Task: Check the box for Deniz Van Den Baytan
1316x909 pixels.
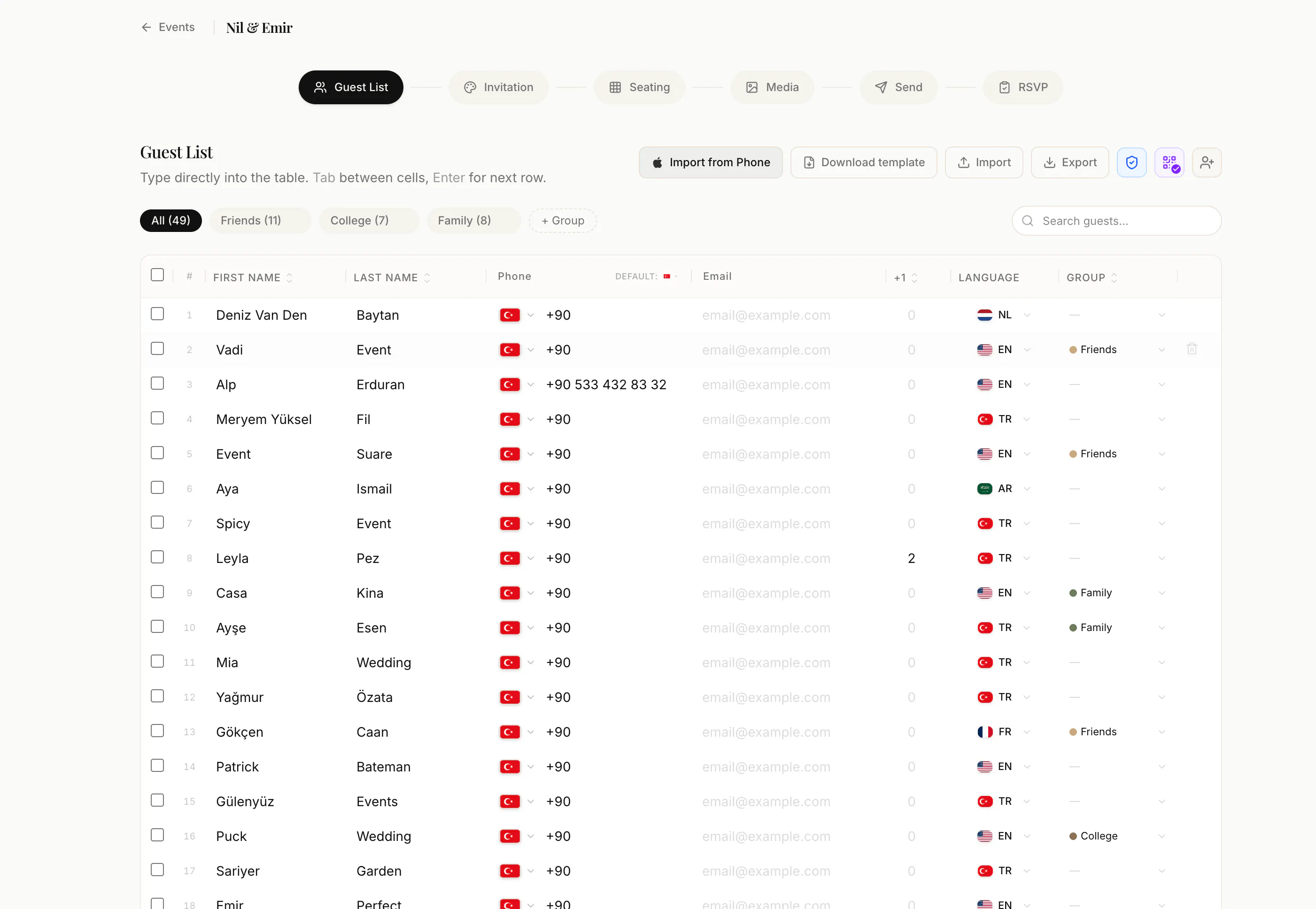Action: 157,314
